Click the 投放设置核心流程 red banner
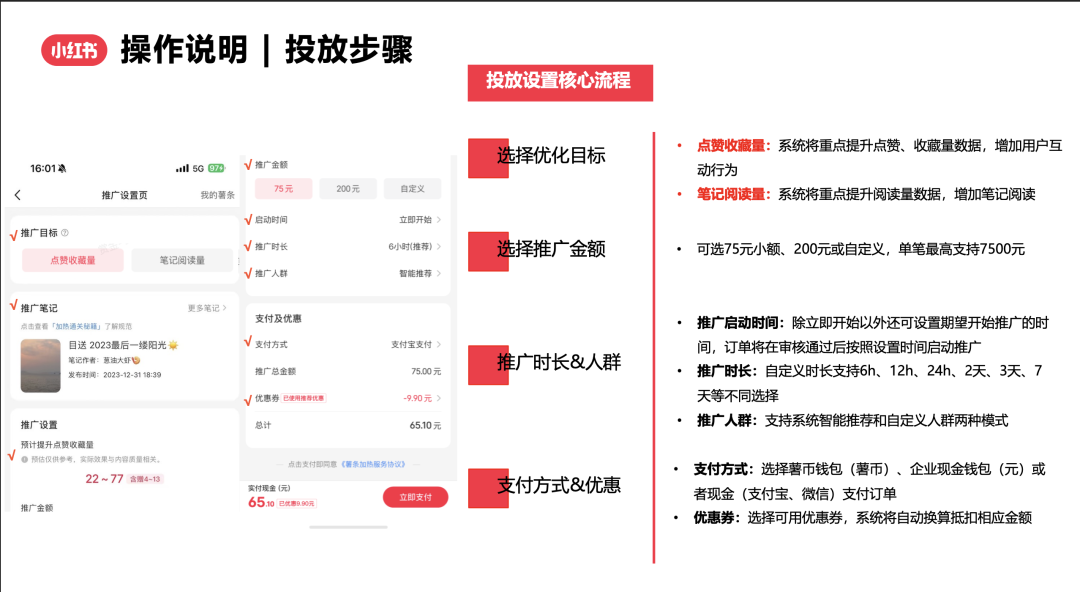1080x592 pixels. pyautogui.click(x=560, y=83)
